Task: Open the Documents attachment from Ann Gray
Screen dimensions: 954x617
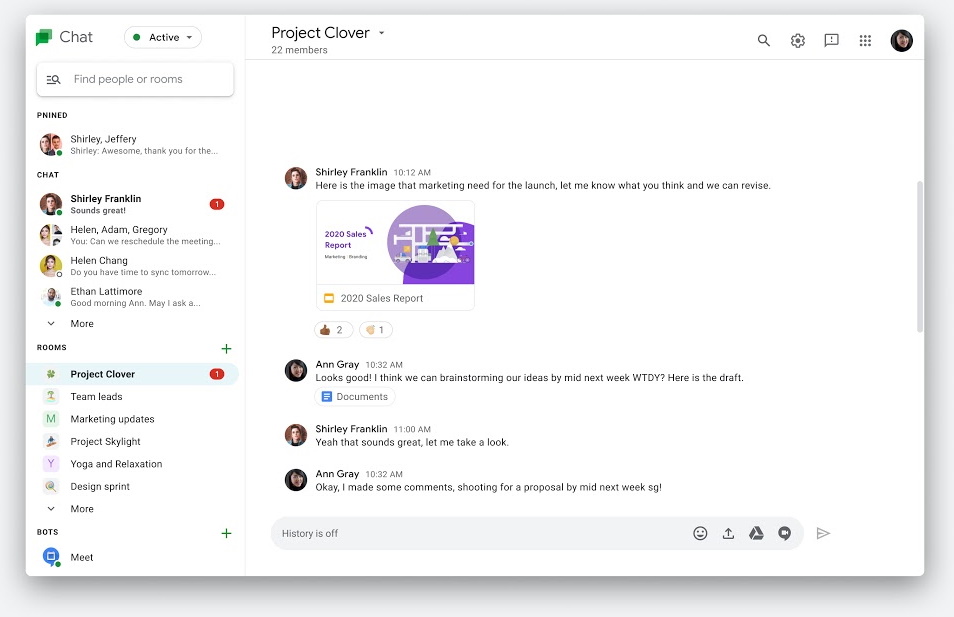Action: (x=355, y=396)
